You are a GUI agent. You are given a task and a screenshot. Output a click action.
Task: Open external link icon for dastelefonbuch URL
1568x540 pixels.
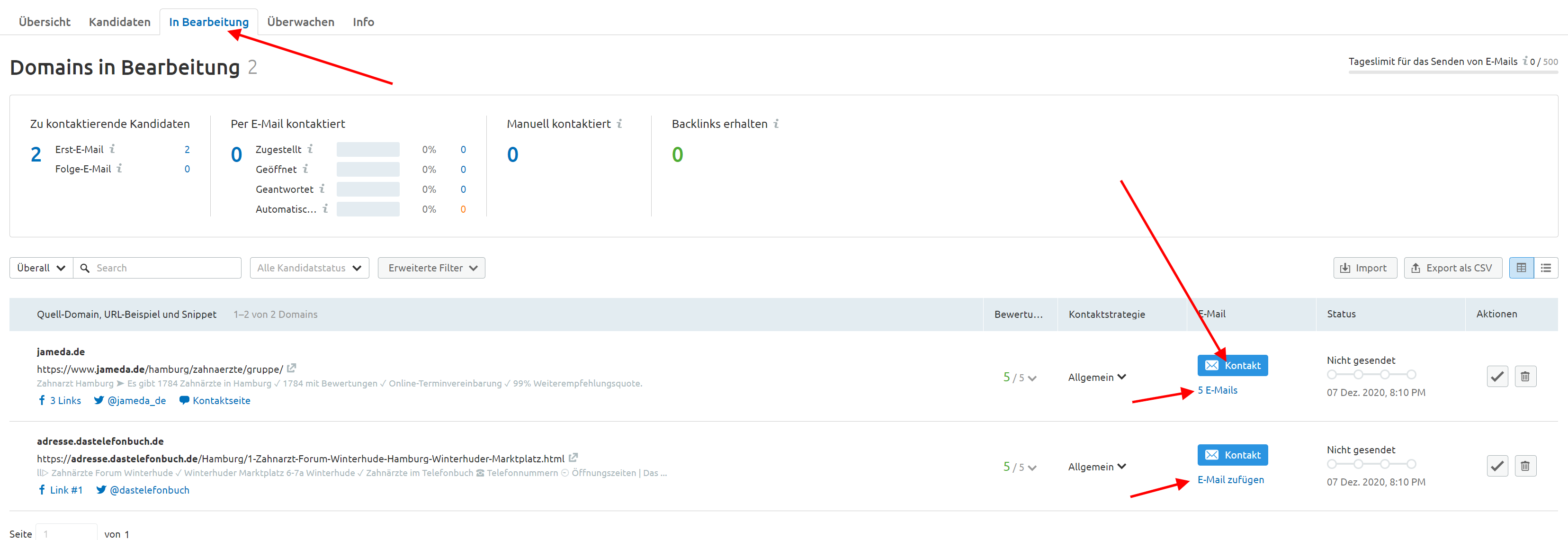coord(573,457)
